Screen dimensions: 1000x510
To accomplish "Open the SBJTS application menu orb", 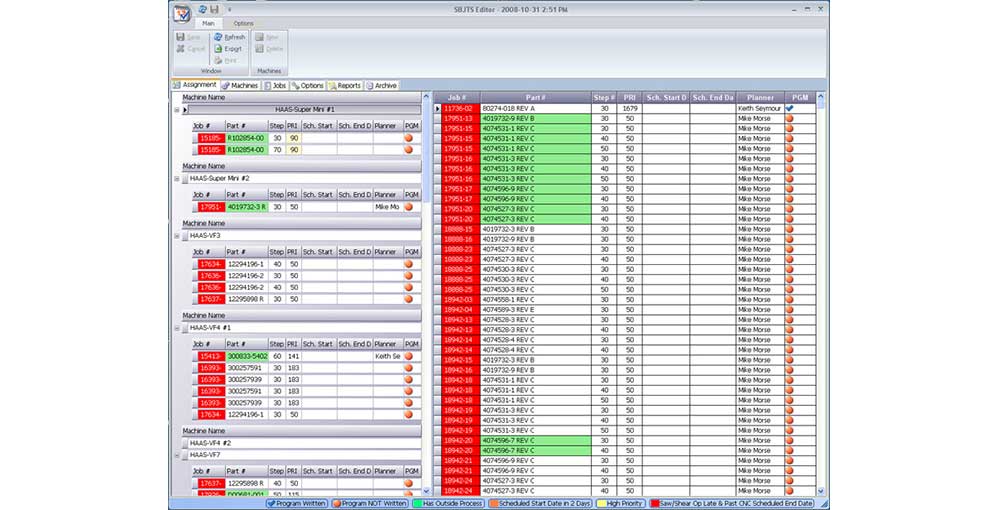I will [182, 13].
